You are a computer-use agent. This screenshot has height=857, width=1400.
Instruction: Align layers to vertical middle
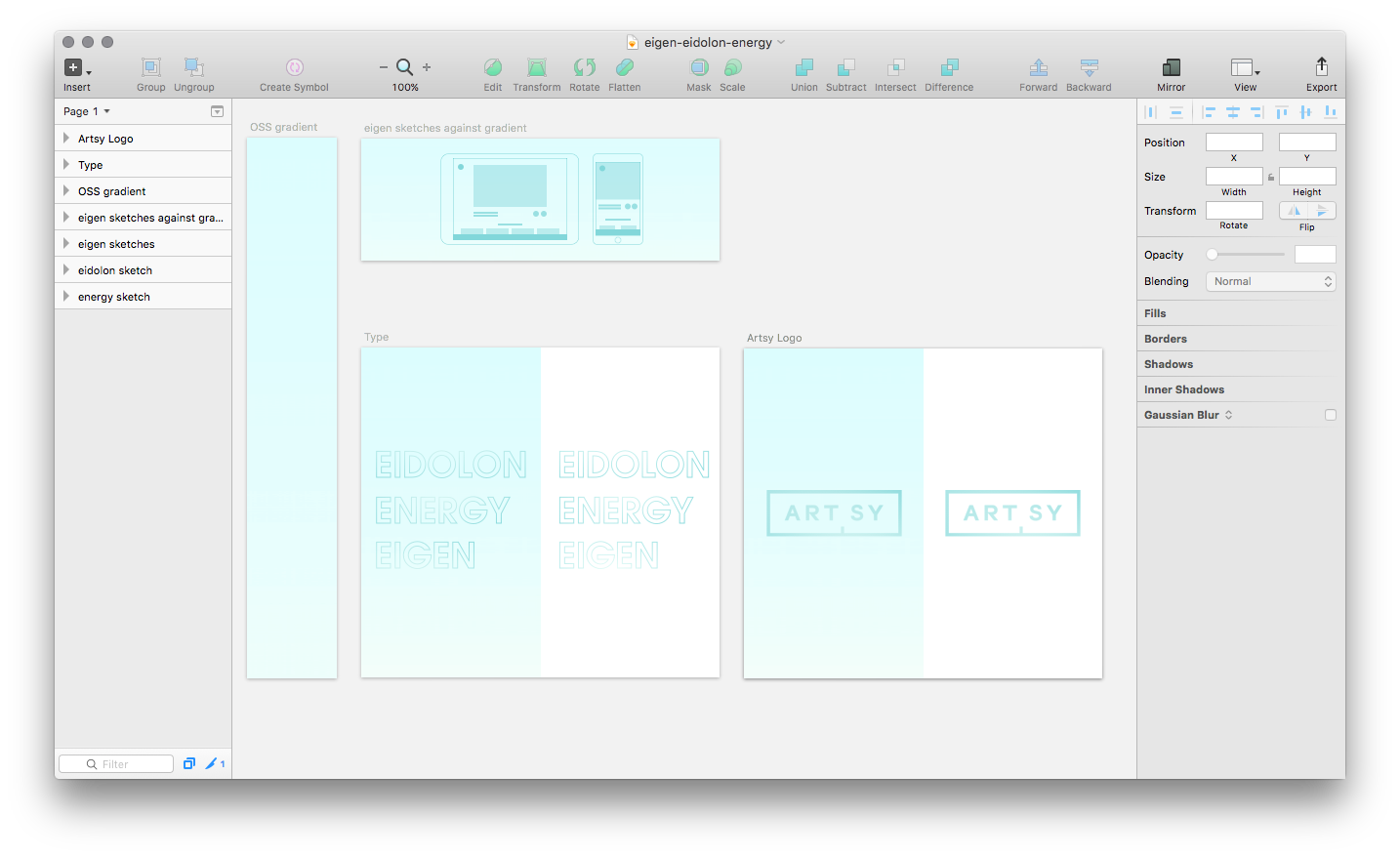pyautogui.click(x=1305, y=112)
